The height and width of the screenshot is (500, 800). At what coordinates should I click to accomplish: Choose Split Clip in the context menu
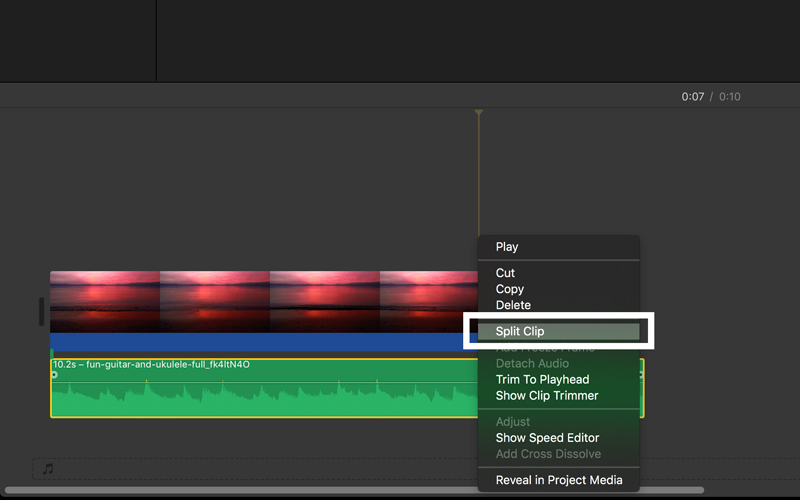click(520, 331)
